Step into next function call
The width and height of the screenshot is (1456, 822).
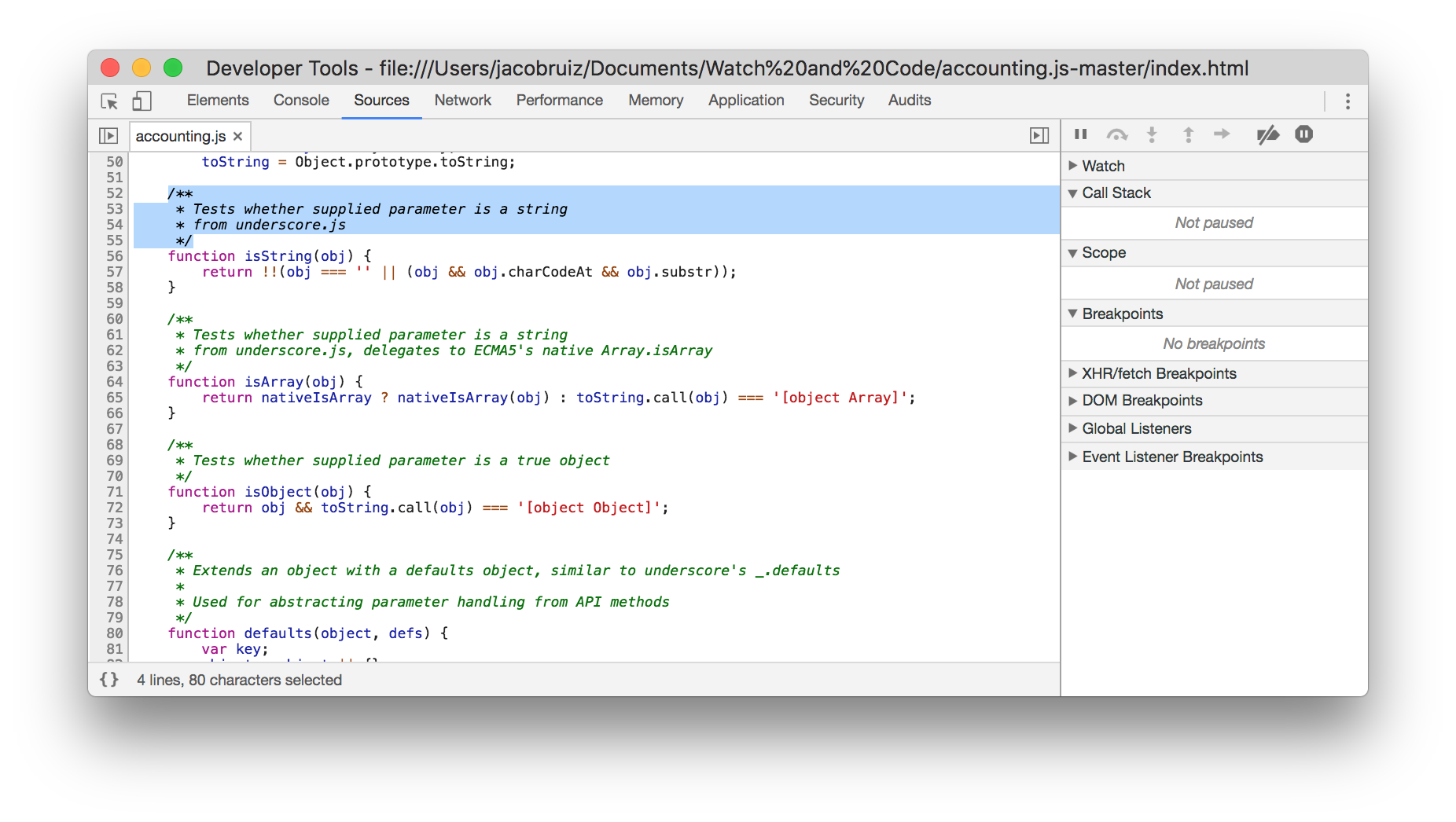1152,134
